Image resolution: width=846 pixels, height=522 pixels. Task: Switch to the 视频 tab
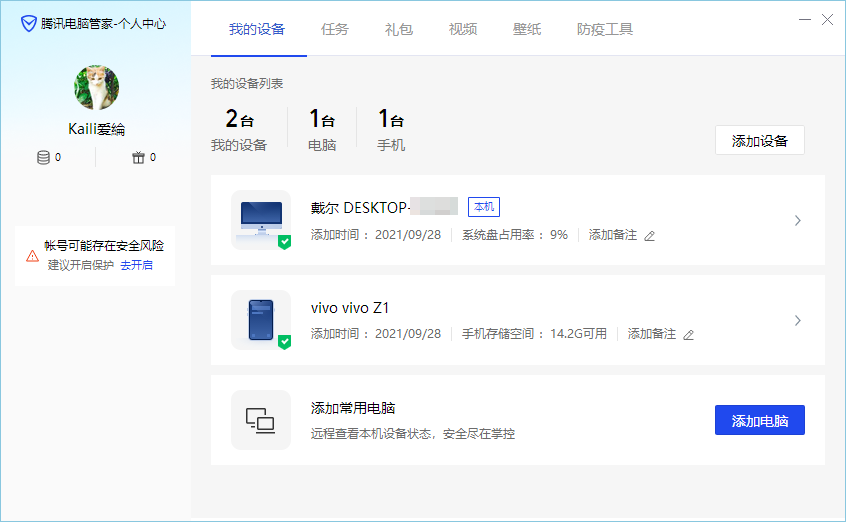click(463, 29)
